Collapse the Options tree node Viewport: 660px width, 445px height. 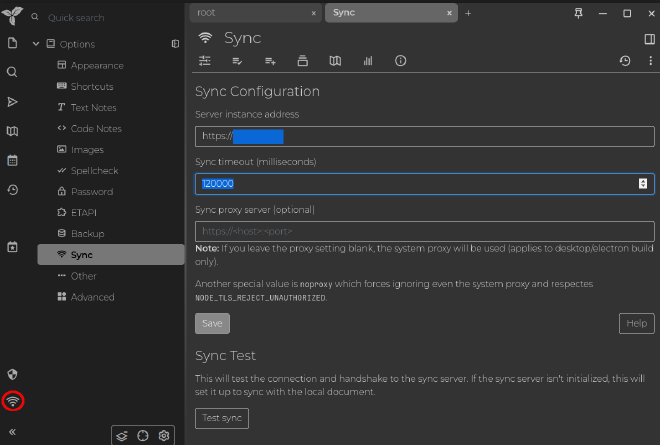click(36, 44)
